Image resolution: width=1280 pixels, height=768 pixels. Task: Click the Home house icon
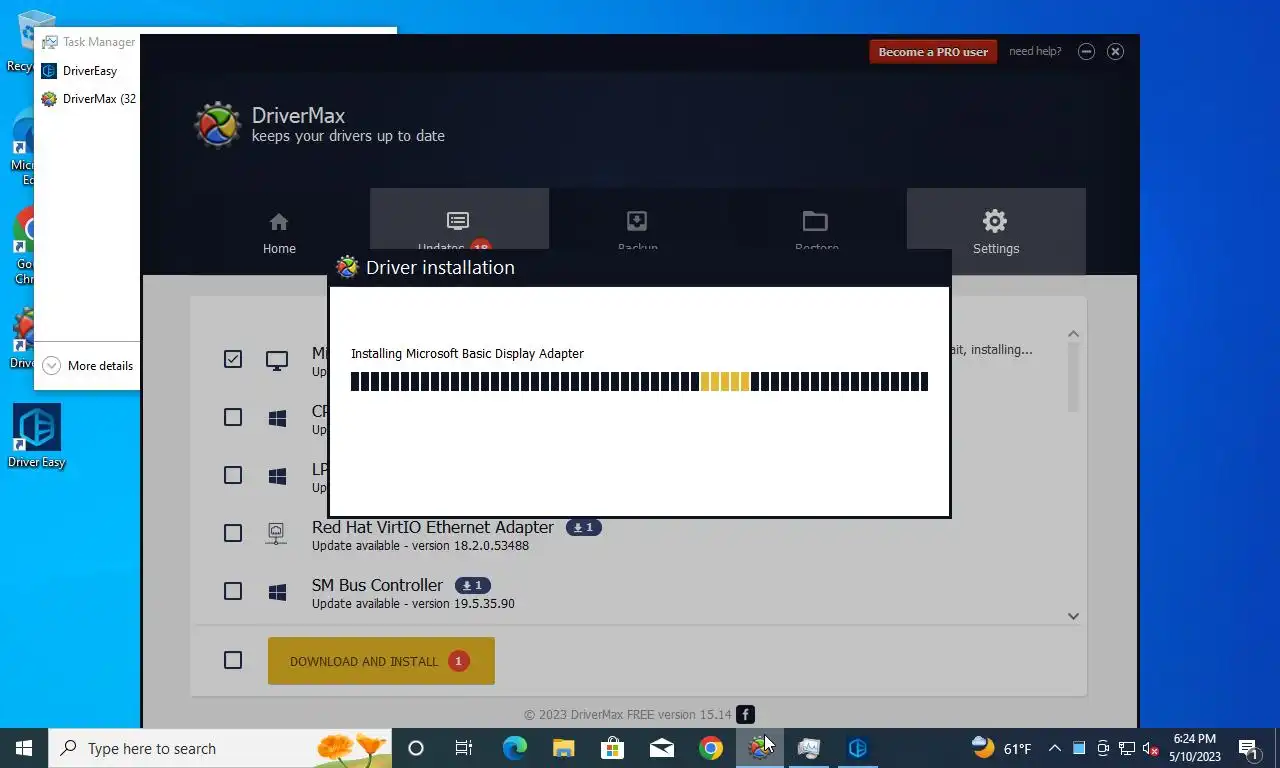[279, 221]
